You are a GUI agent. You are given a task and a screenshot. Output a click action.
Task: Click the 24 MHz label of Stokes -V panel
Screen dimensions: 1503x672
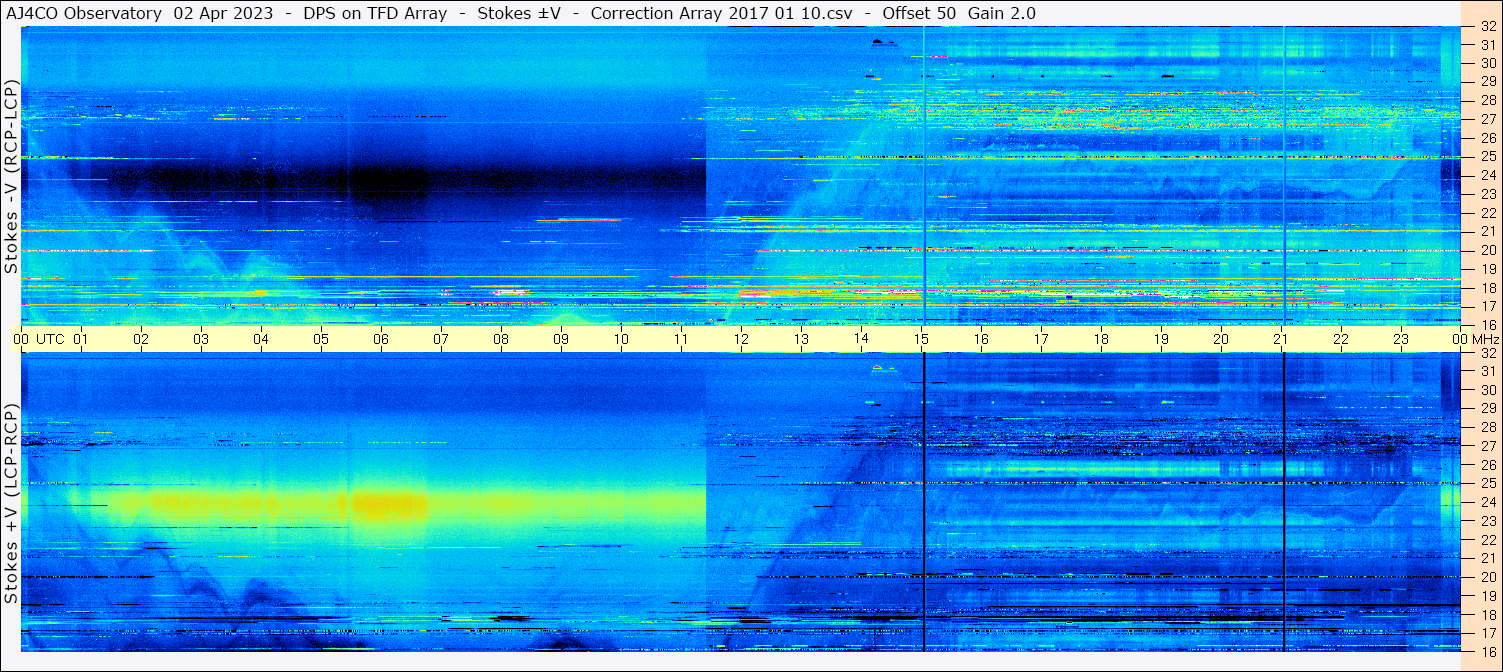(x=1488, y=175)
